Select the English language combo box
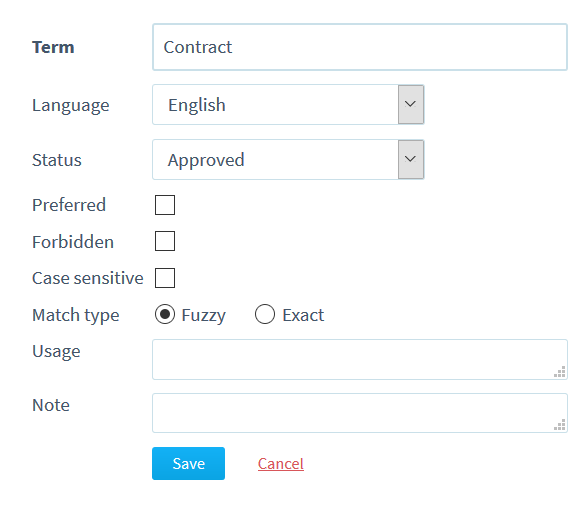Viewport: 587px width, 505px height. 288,104
